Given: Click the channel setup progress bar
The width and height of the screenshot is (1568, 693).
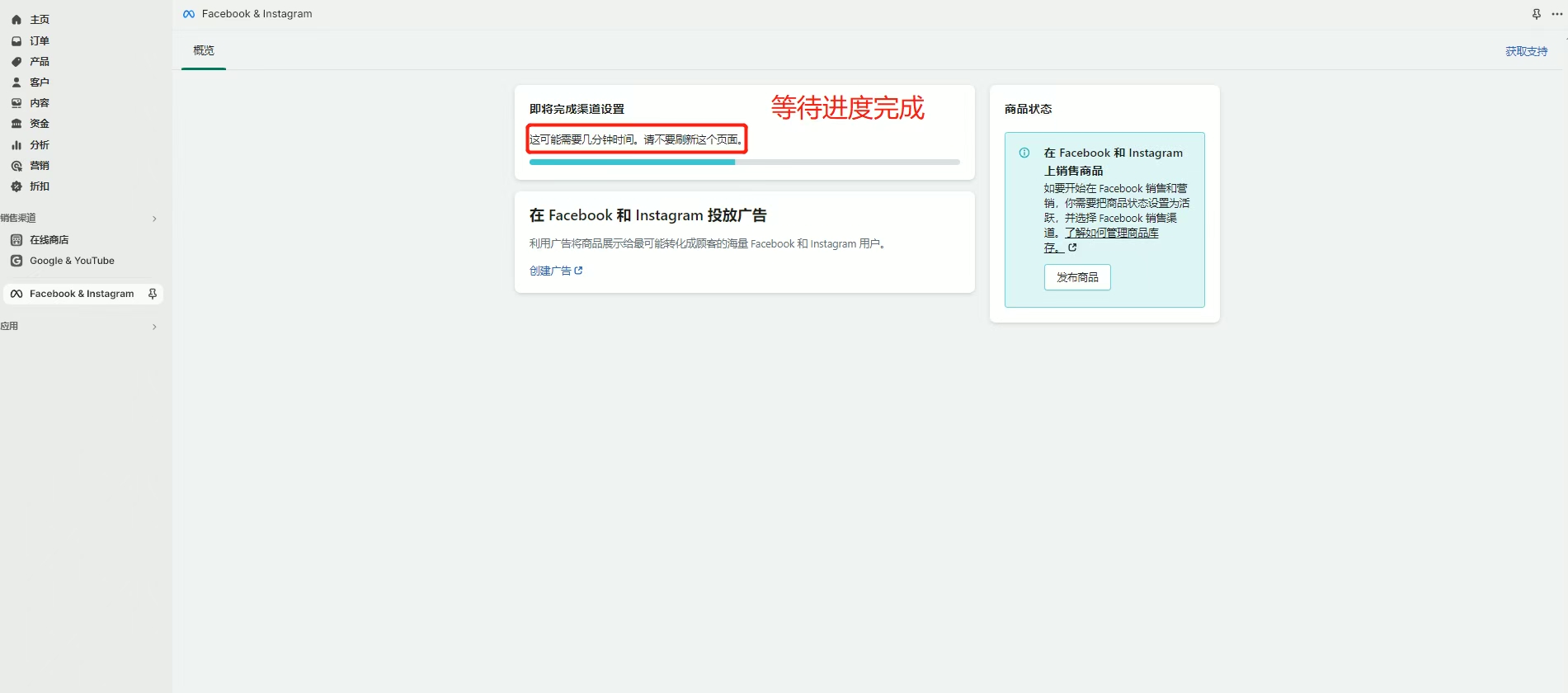Looking at the screenshot, I should 744,162.
